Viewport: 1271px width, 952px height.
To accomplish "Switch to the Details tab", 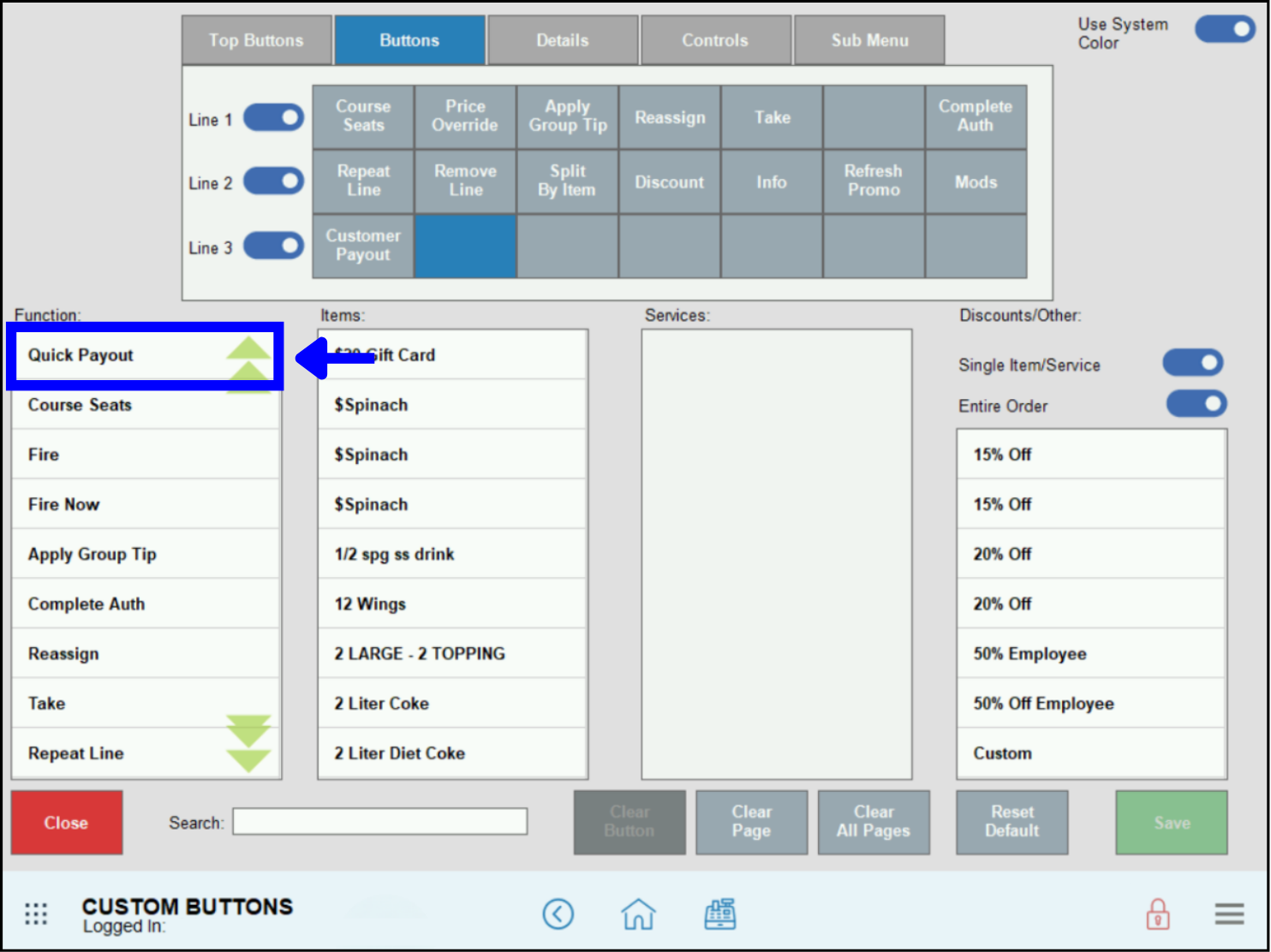I will [x=562, y=39].
